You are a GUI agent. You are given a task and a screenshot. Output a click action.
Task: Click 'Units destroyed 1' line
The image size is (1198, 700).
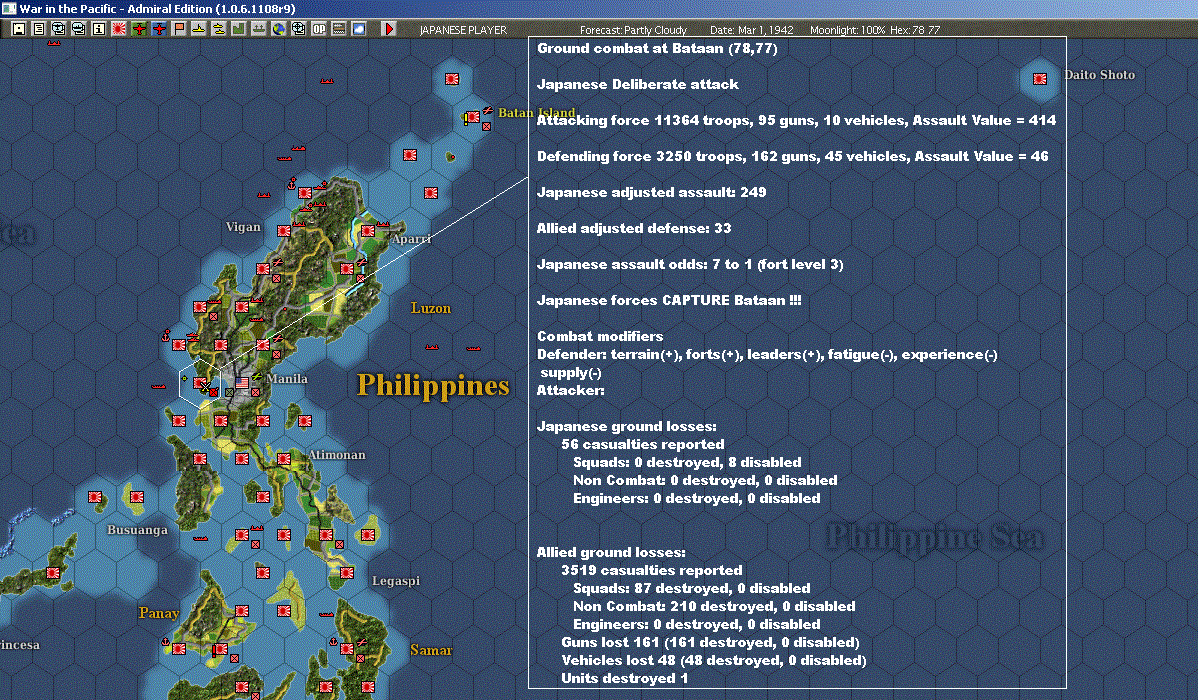[x=624, y=679]
